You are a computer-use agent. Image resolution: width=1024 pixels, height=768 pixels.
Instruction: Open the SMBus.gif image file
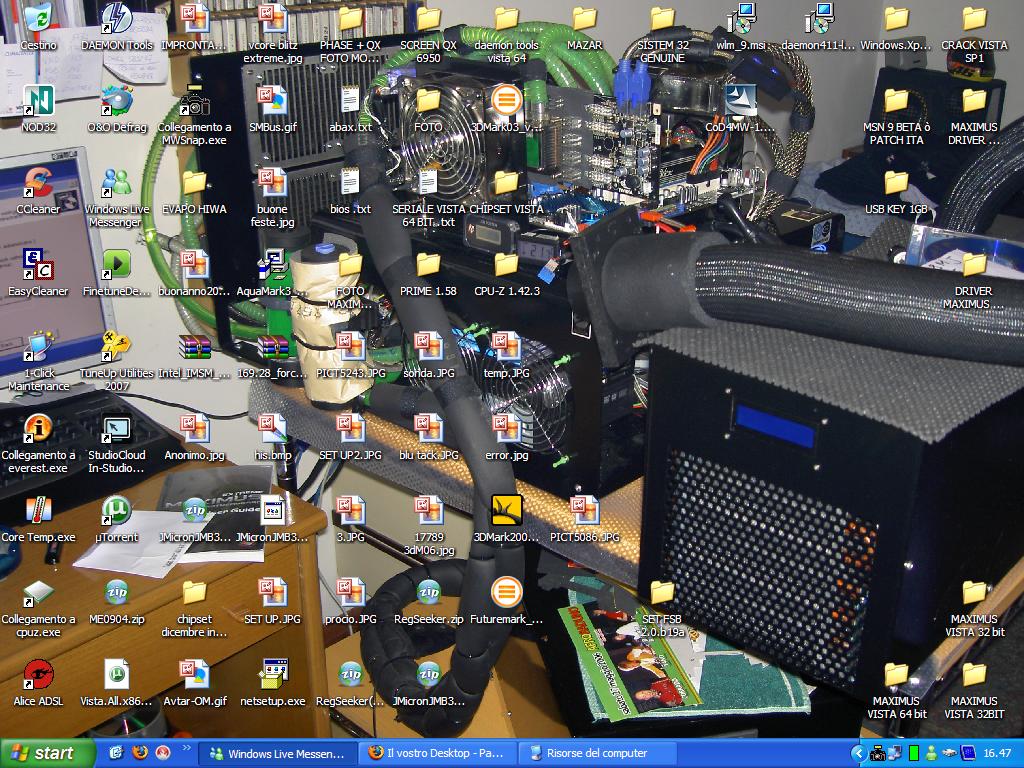[272, 100]
